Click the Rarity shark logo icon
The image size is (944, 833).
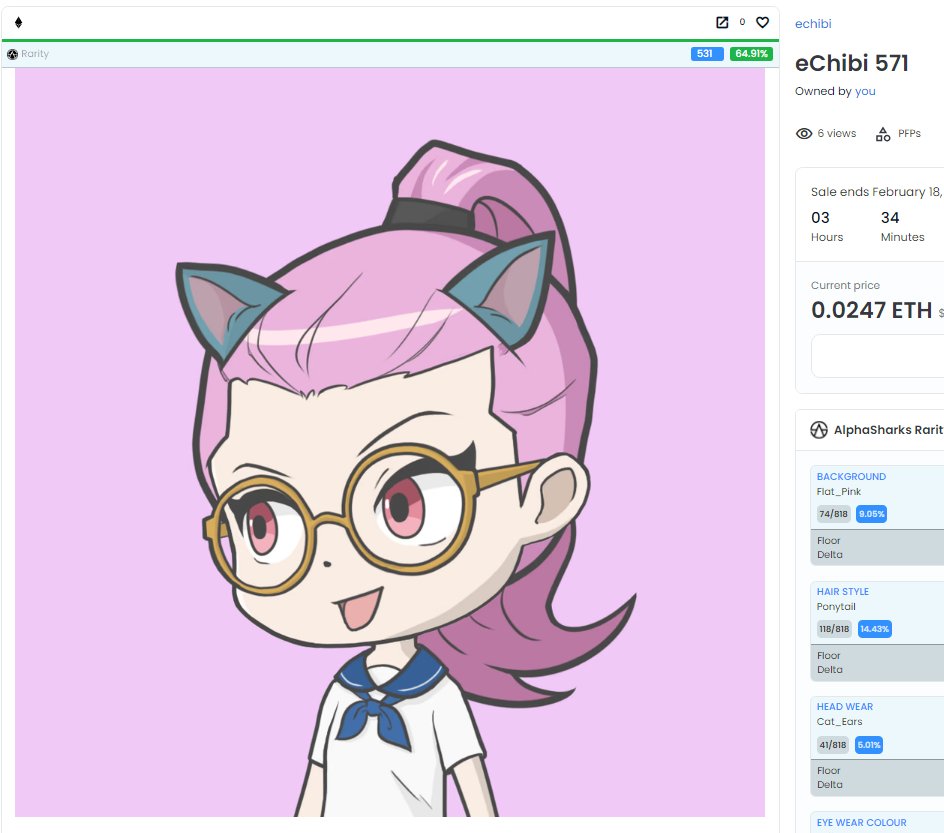click(x=12, y=54)
